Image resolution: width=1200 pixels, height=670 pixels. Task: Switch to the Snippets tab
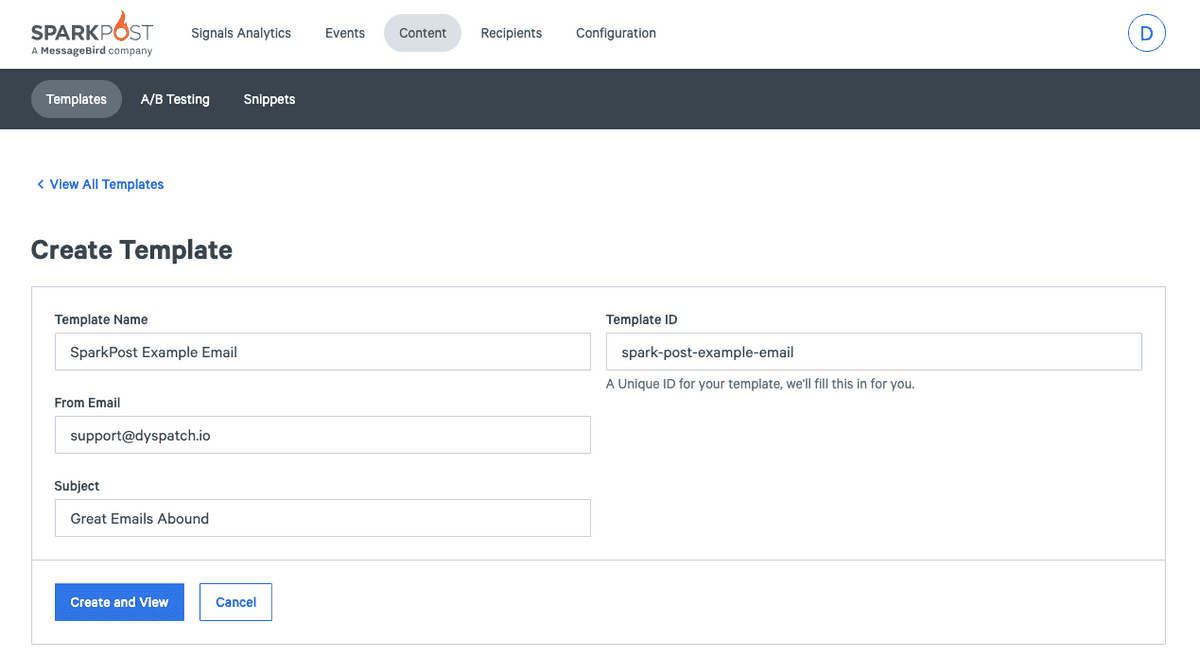[269, 99]
